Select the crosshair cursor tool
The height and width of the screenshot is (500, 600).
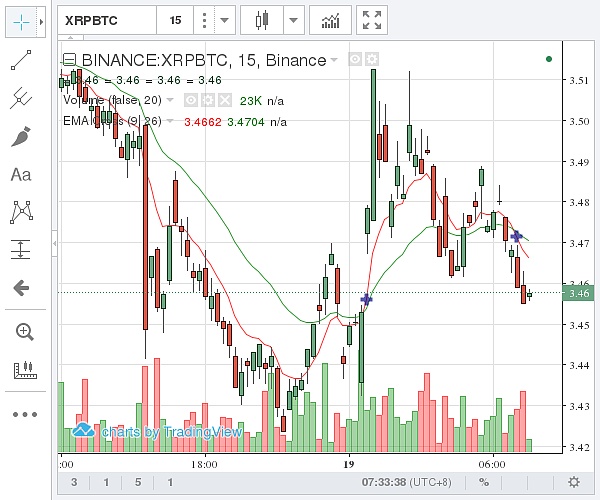(21, 22)
